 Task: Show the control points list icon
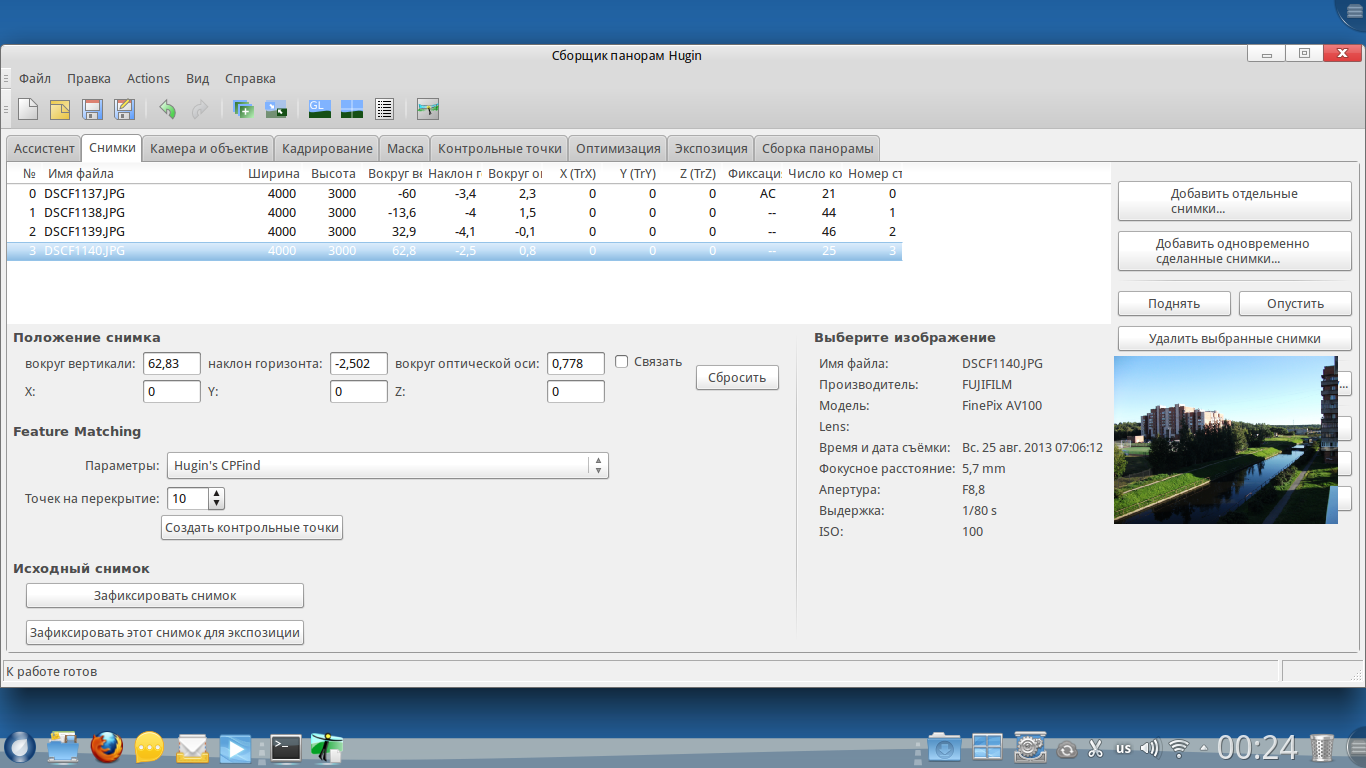[x=385, y=109]
